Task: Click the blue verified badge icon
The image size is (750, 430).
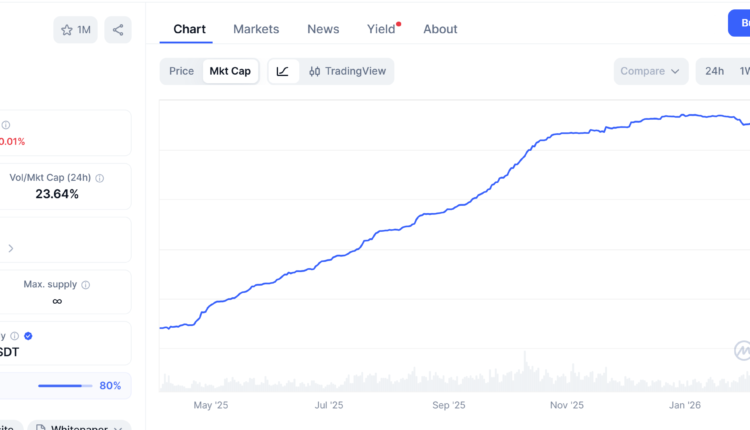Action: (28, 336)
